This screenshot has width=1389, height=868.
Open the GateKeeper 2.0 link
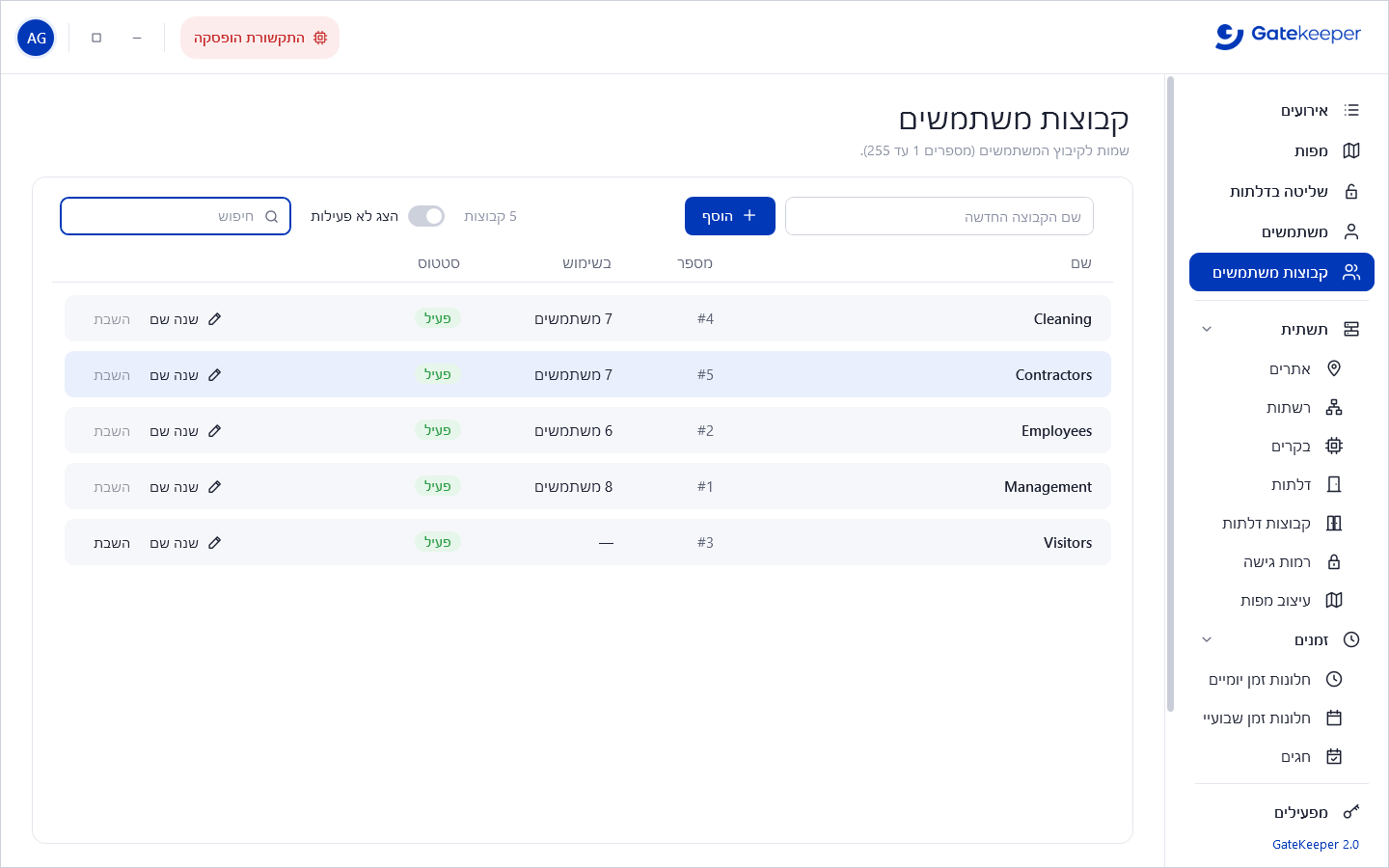(1316, 844)
